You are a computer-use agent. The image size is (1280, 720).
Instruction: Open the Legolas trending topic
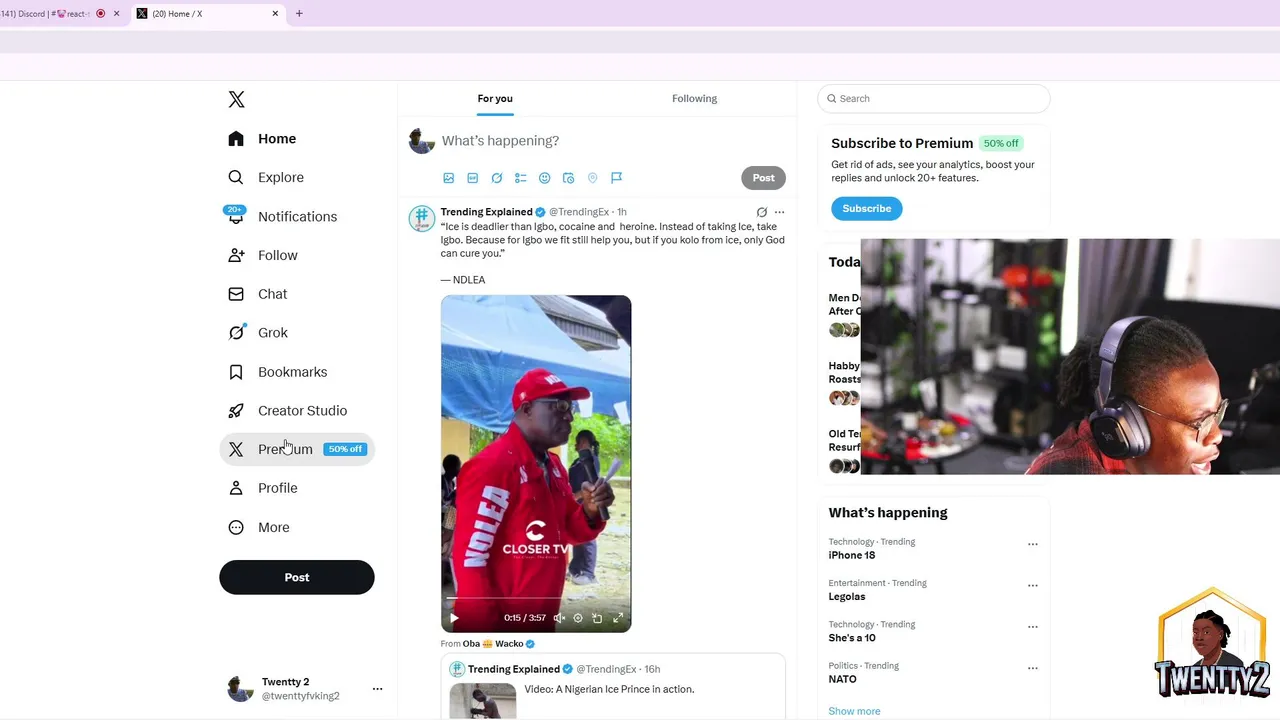[847, 596]
